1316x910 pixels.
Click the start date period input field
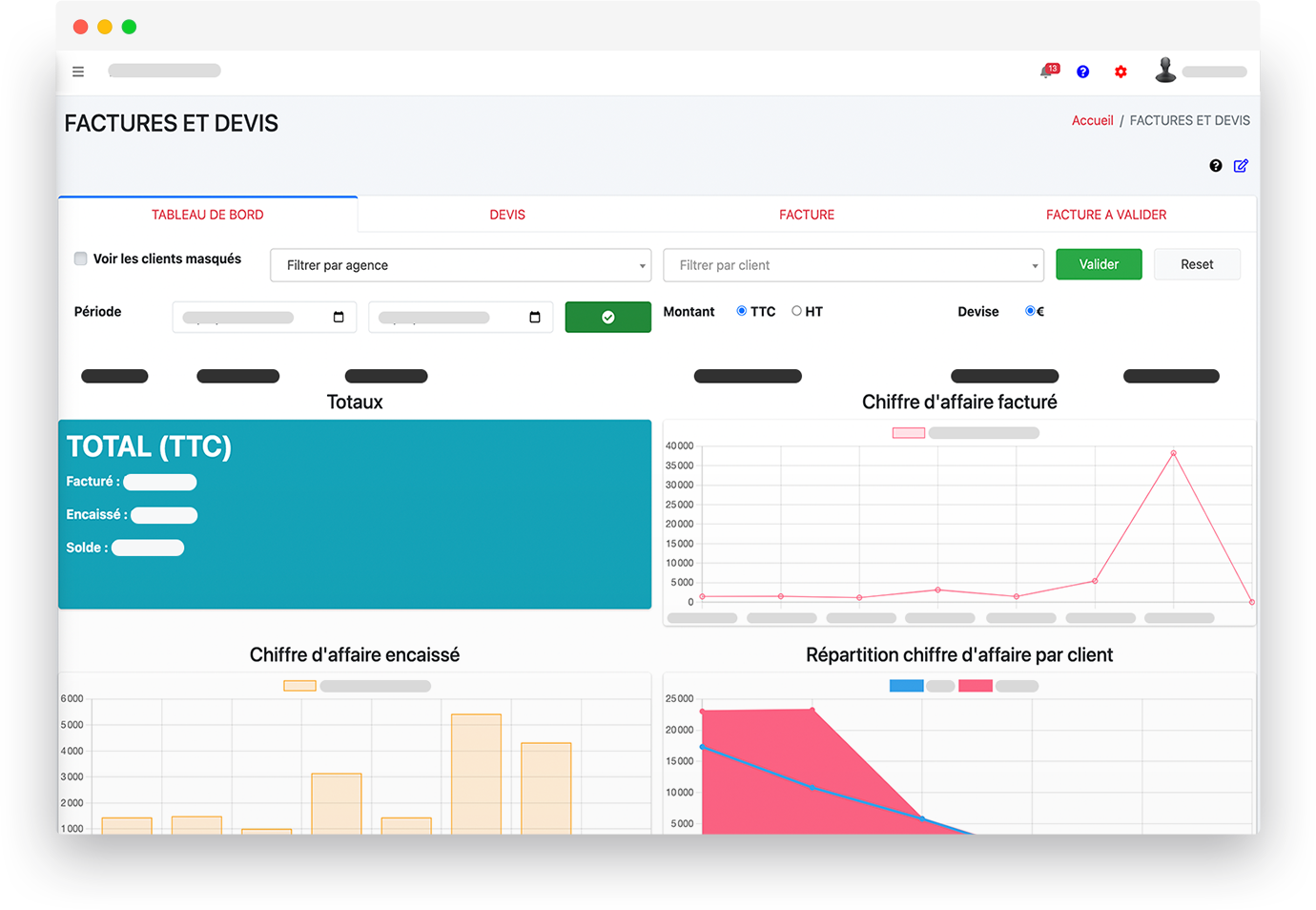click(x=264, y=317)
